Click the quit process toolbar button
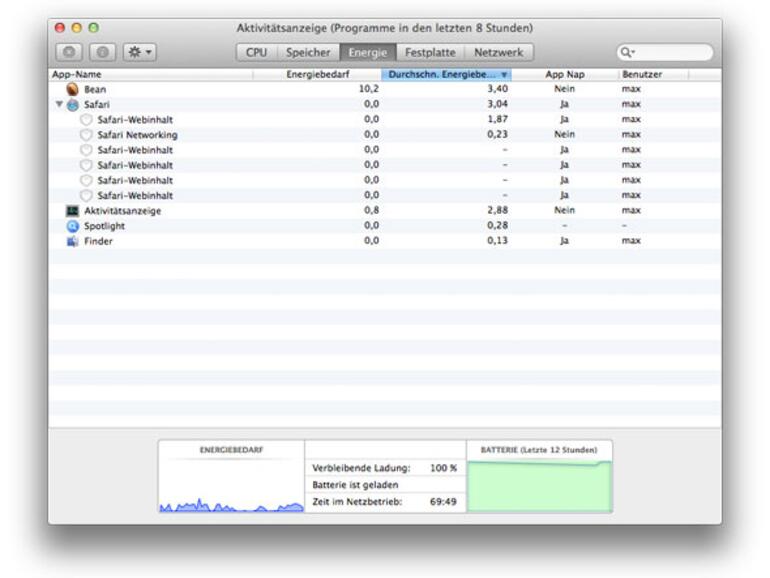The height and width of the screenshot is (578, 770). pyautogui.click(x=69, y=52)
